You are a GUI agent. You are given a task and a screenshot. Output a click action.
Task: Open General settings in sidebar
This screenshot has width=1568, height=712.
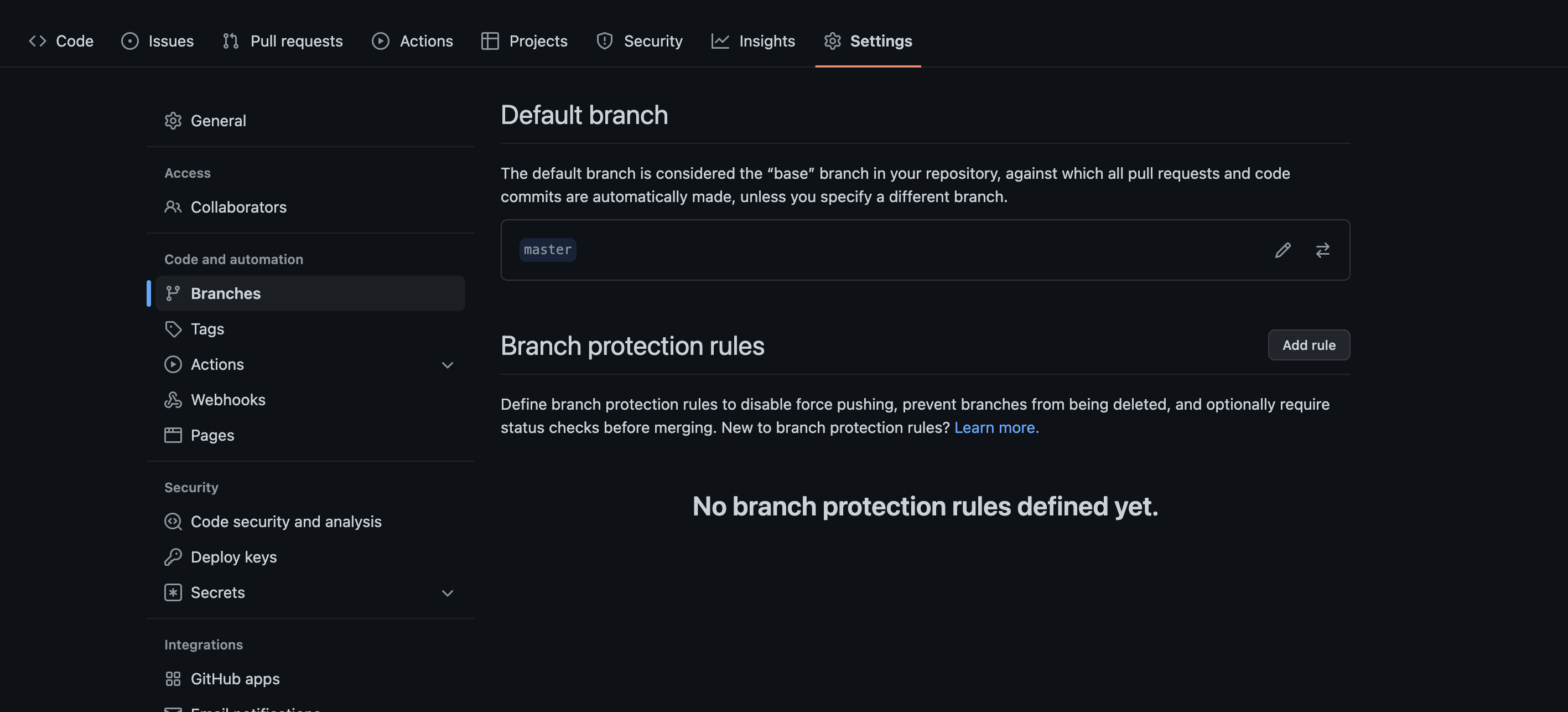(x=218, y=121)
